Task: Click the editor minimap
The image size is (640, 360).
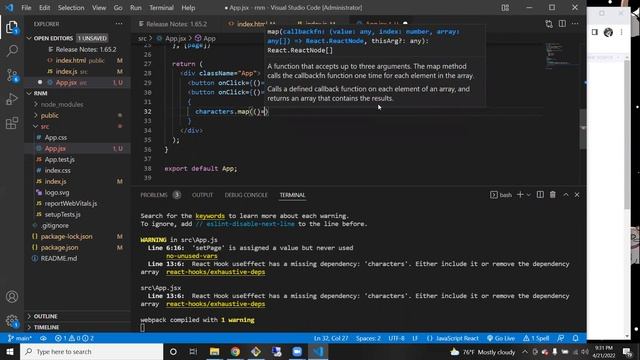Action: [x=561, y=55]
